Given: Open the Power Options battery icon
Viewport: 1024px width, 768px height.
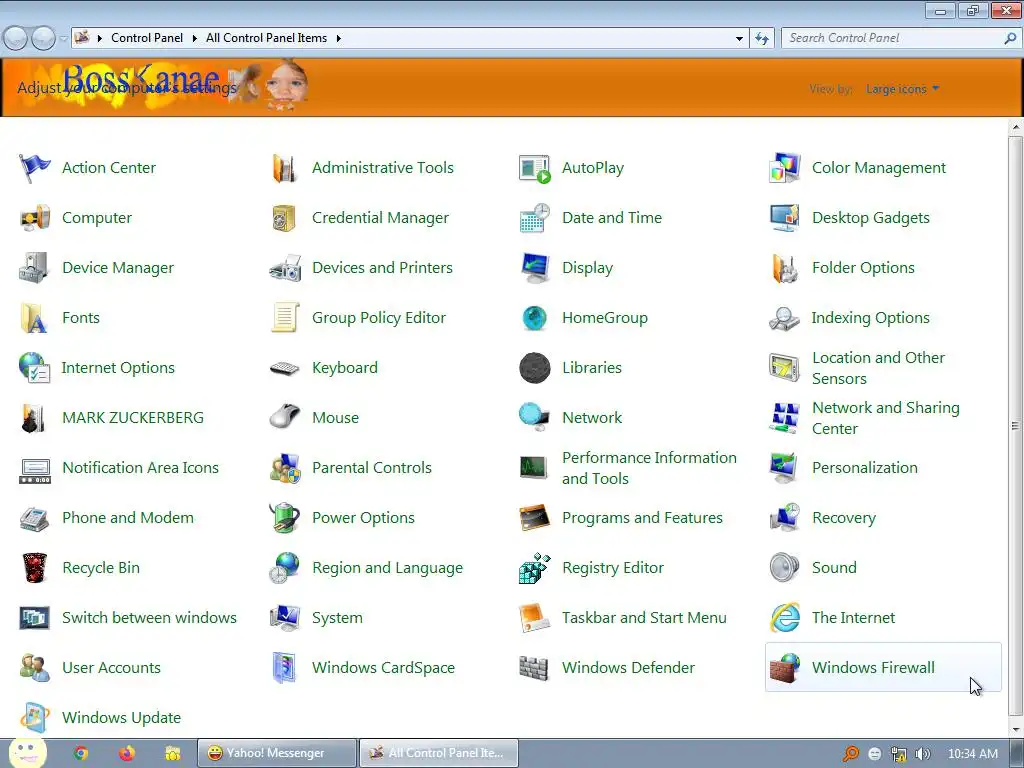Looking at the screenshot, I should click(x=285, y=518).
